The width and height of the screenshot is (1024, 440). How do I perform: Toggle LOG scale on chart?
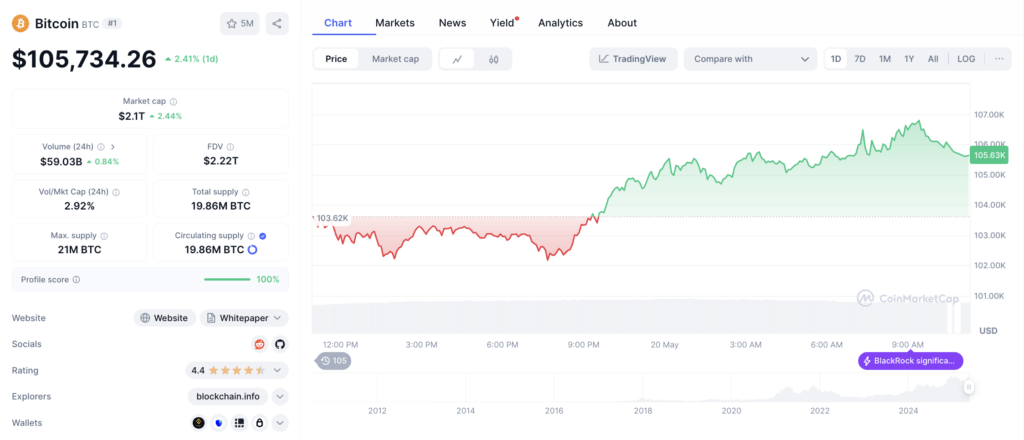(967, 59)
